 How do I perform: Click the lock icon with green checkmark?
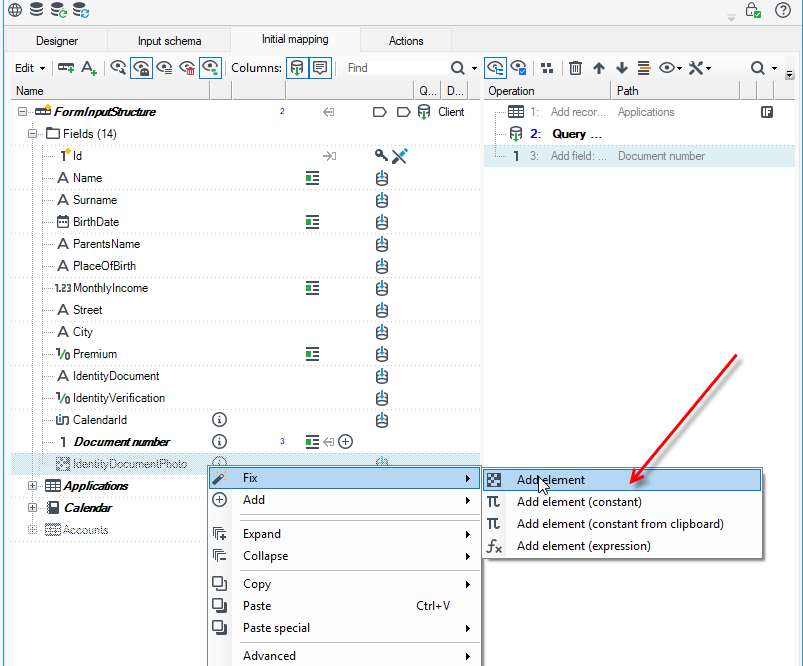(x=753, y=10)
